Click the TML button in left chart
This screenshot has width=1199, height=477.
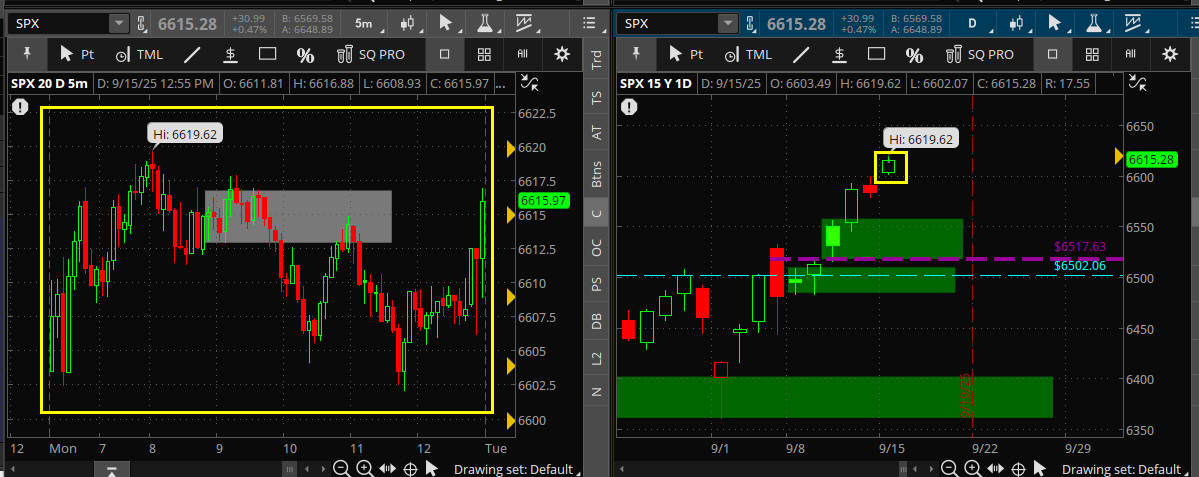(141, 55)
